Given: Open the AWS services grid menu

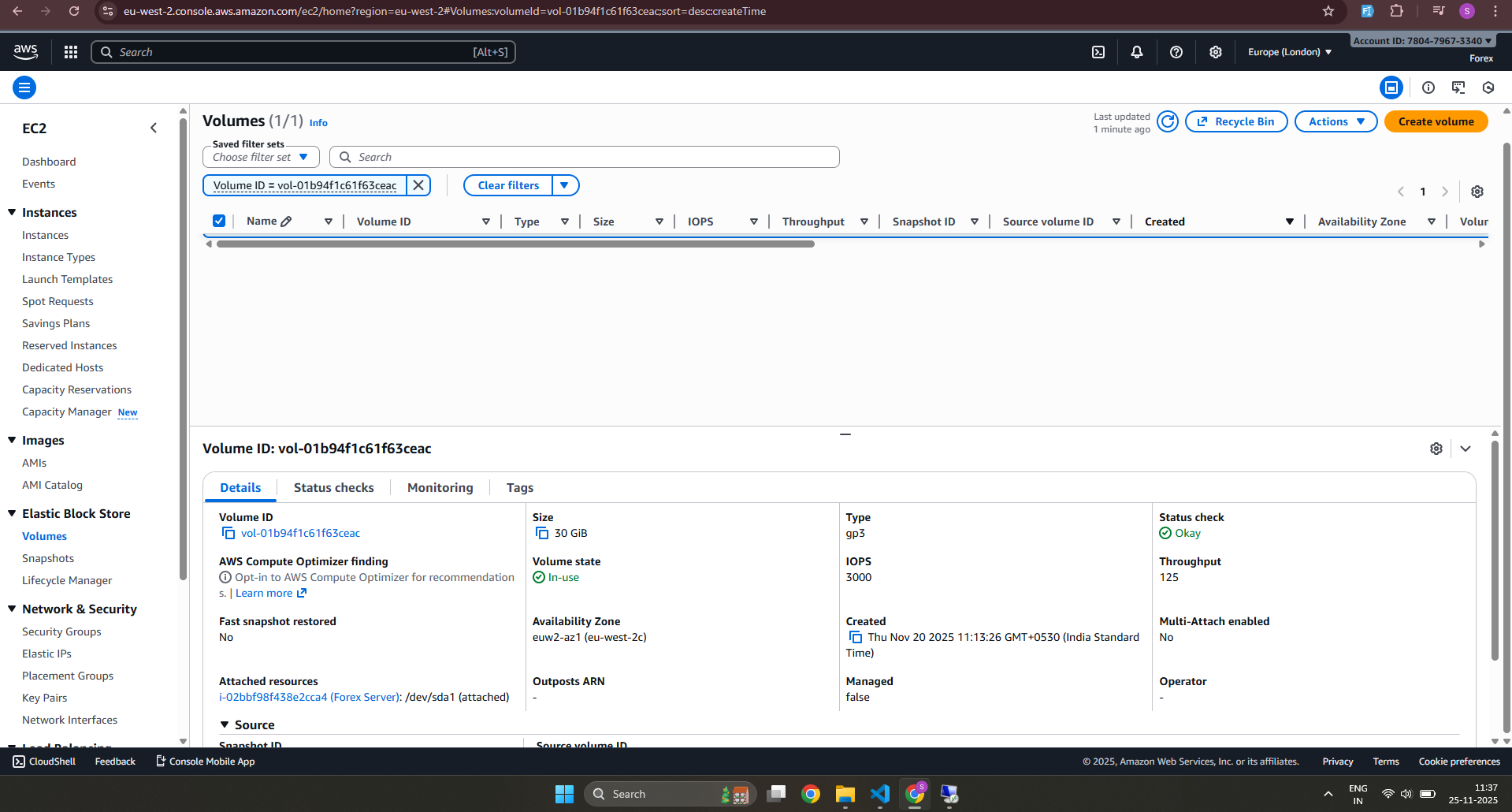Looking at the screenshot, I should click(71, 52).
